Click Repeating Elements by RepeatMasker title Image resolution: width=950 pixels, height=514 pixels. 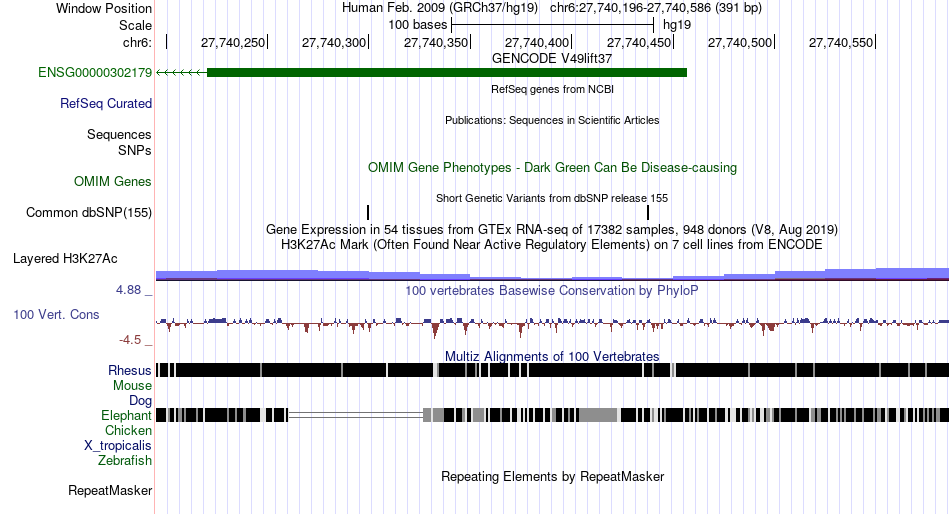click(552, 476)
